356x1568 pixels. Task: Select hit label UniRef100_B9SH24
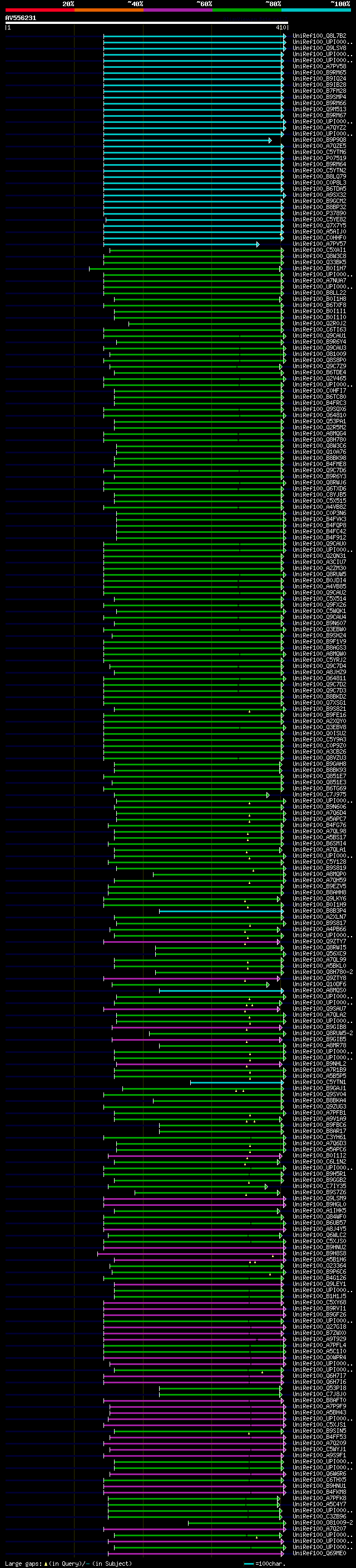(x=319, y=635)
